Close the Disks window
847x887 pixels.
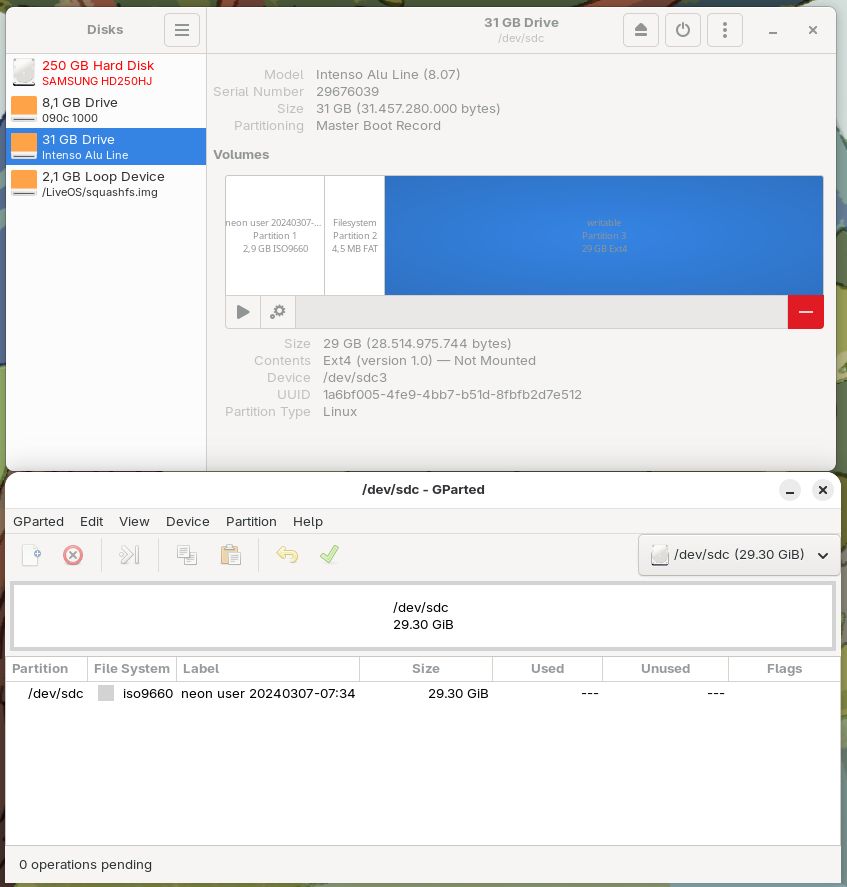pos(812,30)
